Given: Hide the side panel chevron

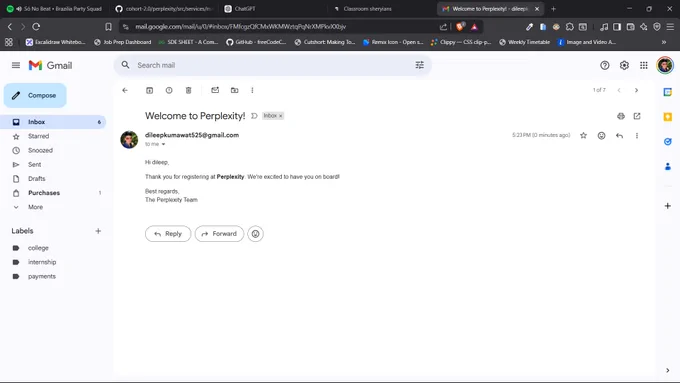Looking at the screenshot, I should coord(667,370).
